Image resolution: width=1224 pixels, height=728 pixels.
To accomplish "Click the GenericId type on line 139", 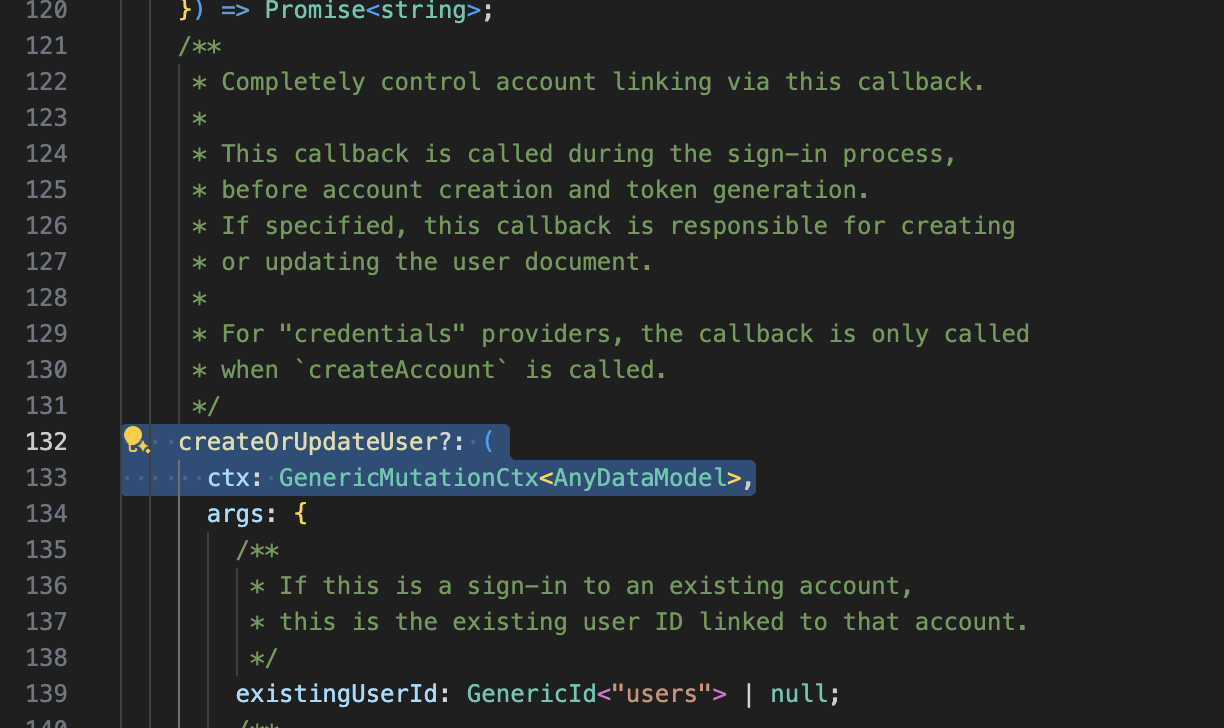I will coord(531,693).
